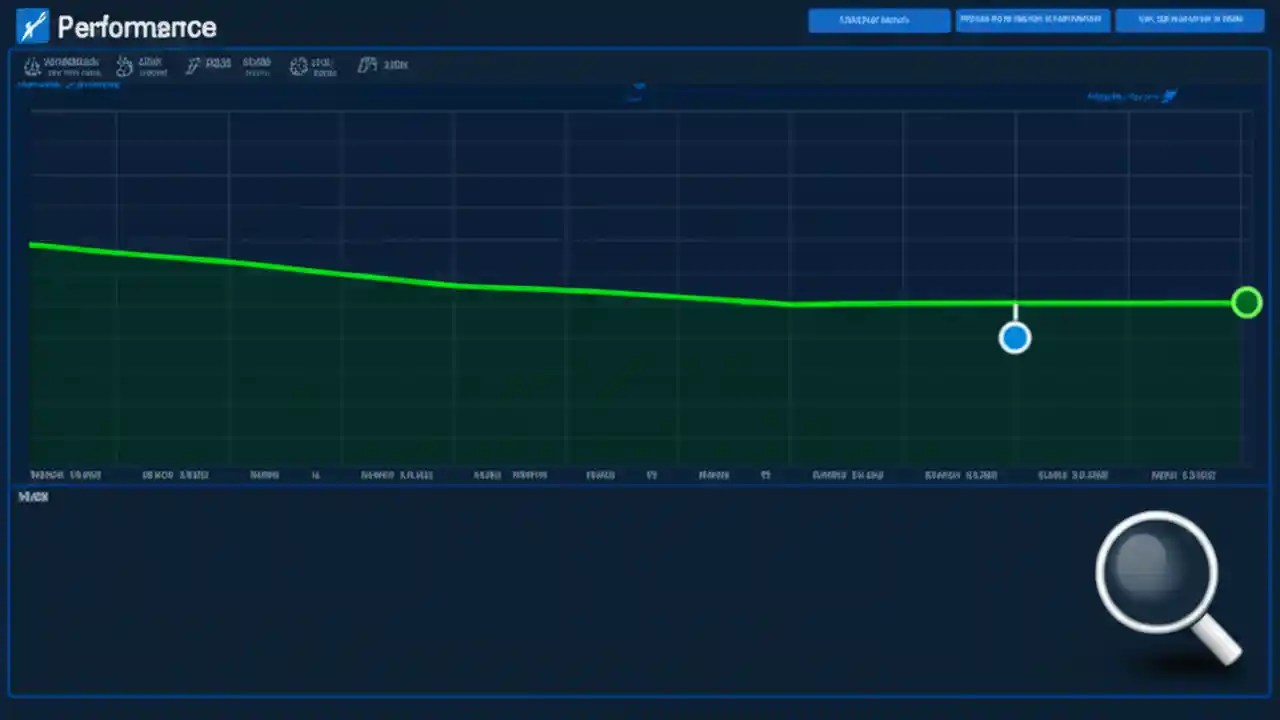Click the Performance page title
Screen dimensions: 1280x720
click(137, 27)
